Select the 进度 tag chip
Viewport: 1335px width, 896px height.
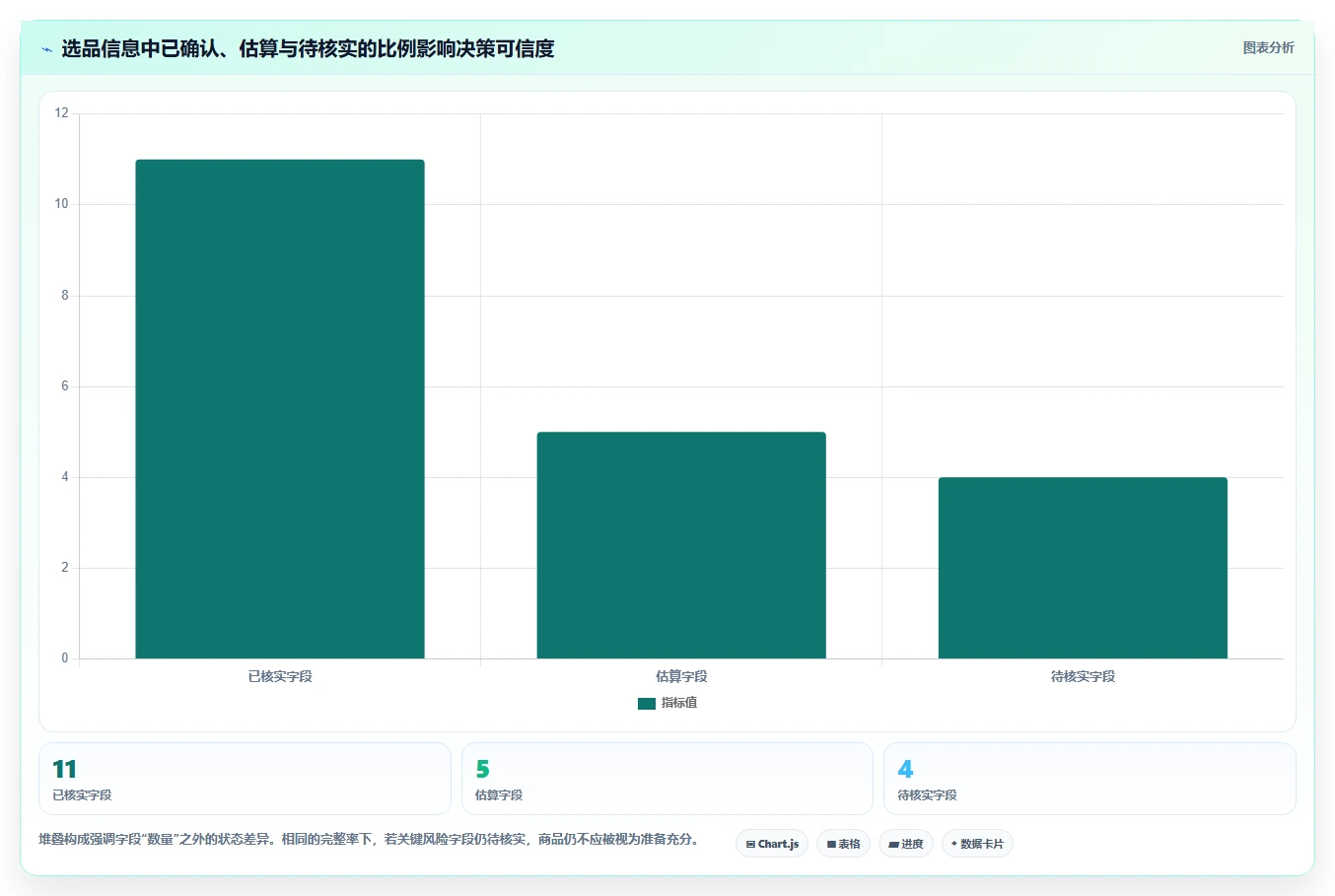coord(906,844)
